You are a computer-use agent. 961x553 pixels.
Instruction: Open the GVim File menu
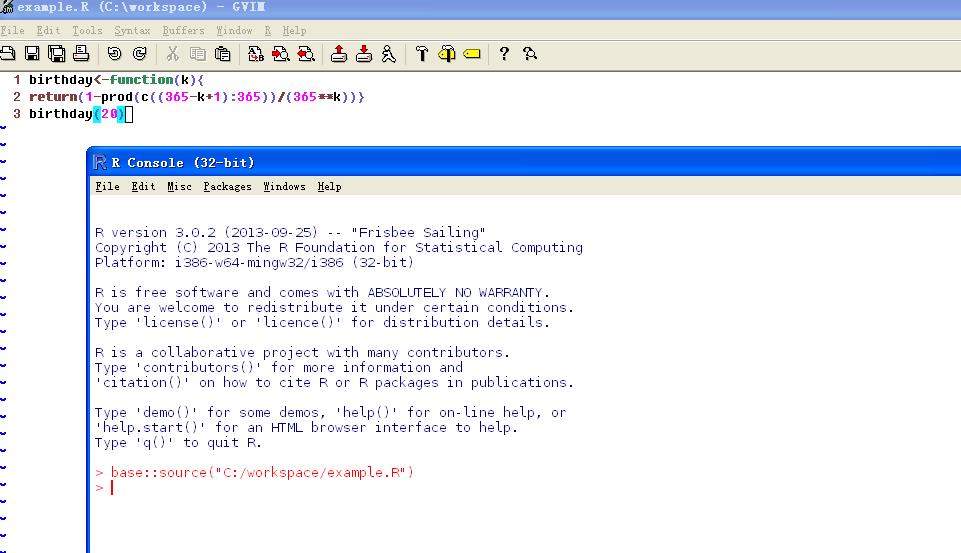point(12,31)
